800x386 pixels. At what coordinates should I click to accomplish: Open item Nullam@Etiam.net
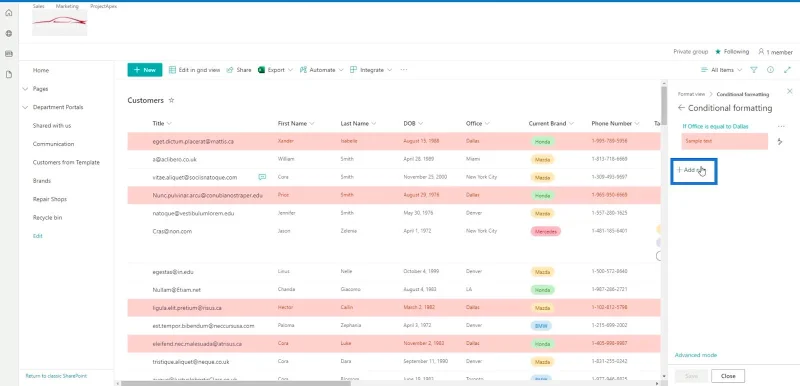pyautogui.click(x=177, y=290)
